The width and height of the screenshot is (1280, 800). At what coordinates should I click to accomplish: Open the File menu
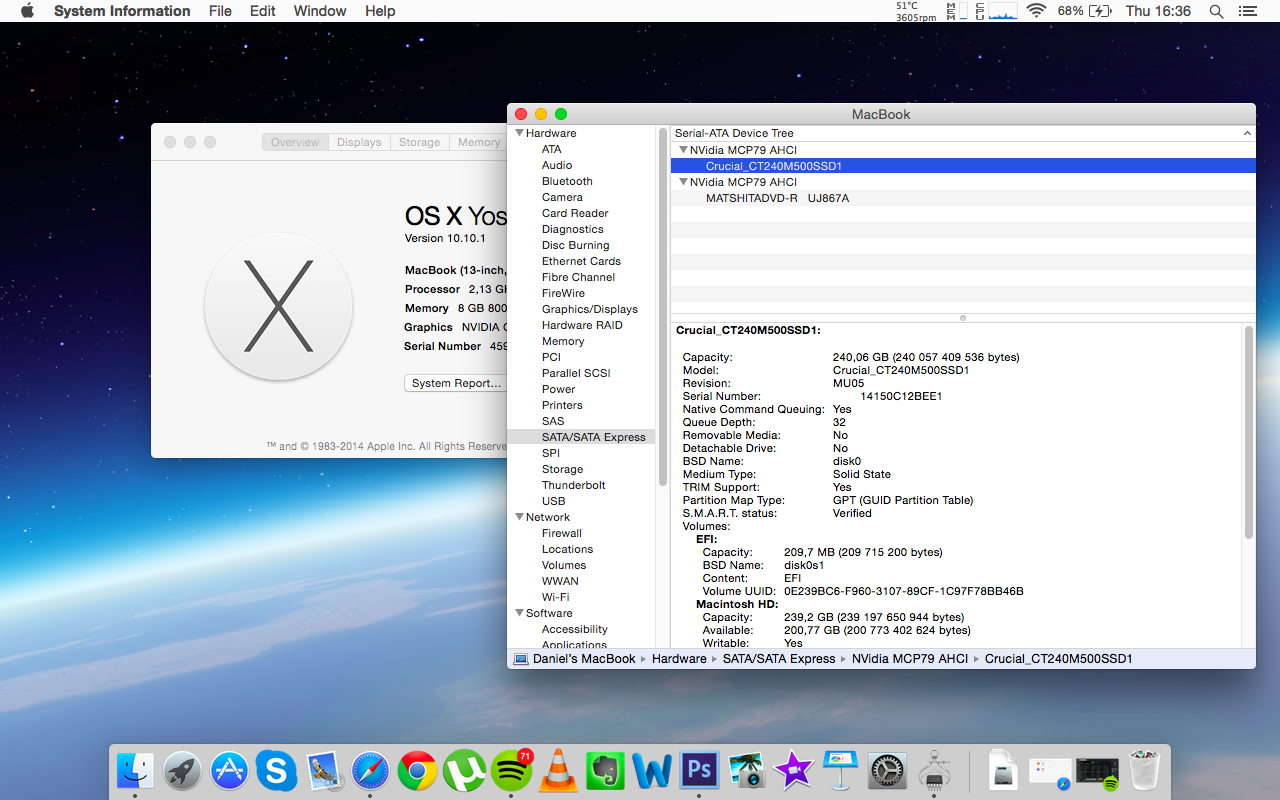click(x=220, y=11)
